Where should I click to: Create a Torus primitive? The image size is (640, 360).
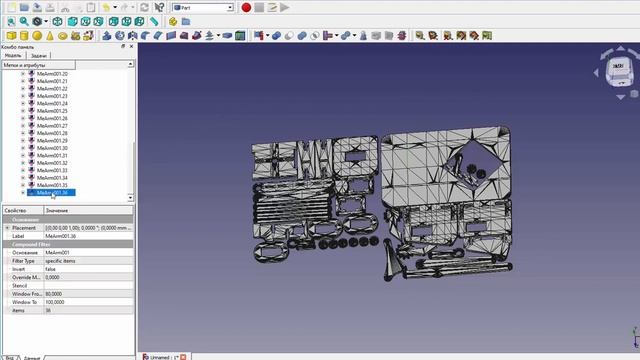62,36
